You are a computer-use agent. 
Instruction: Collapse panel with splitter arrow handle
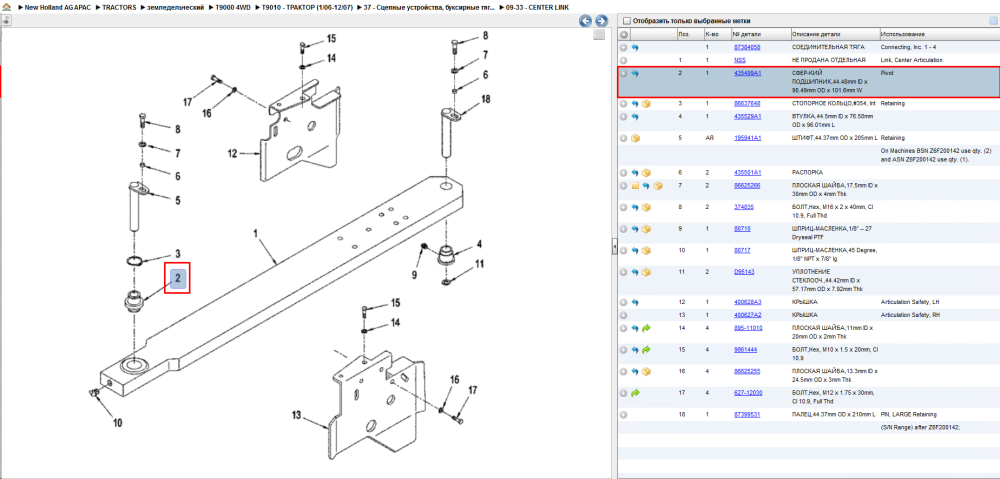[614, 246]
